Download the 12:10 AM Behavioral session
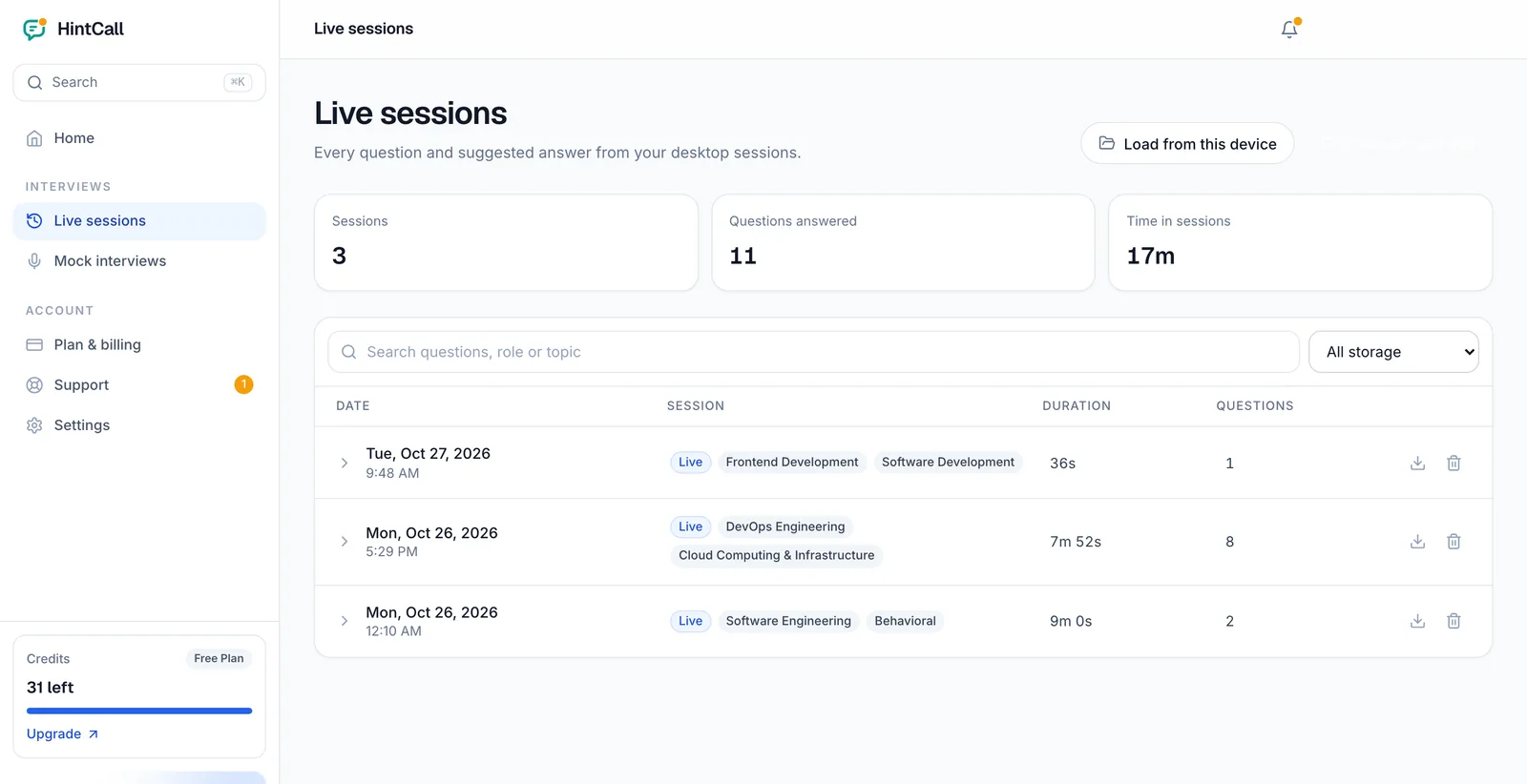The height and width of the screenshot is (784, 1527). click(x=1418, y=621)
